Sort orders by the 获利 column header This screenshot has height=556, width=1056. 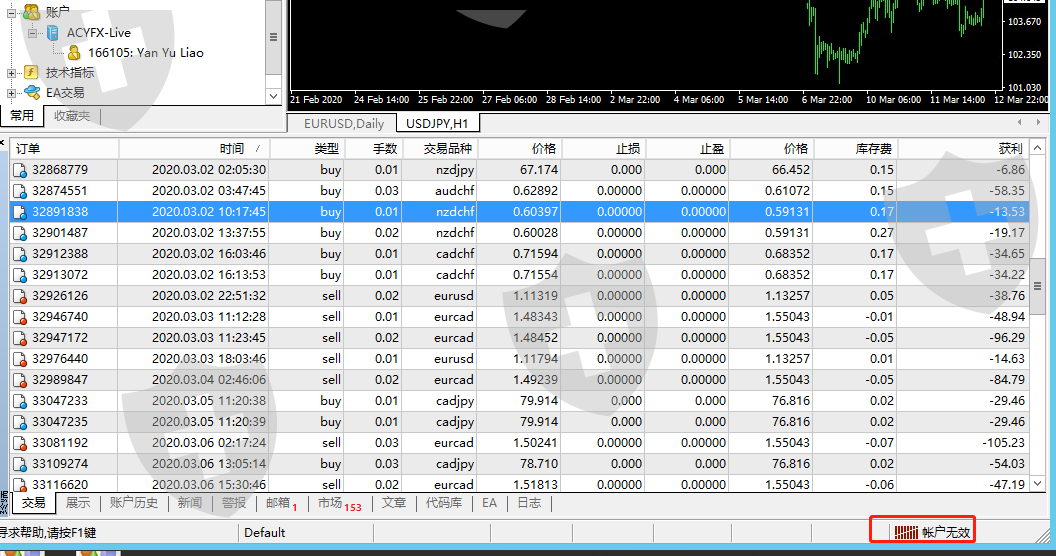pos(1010,148)
